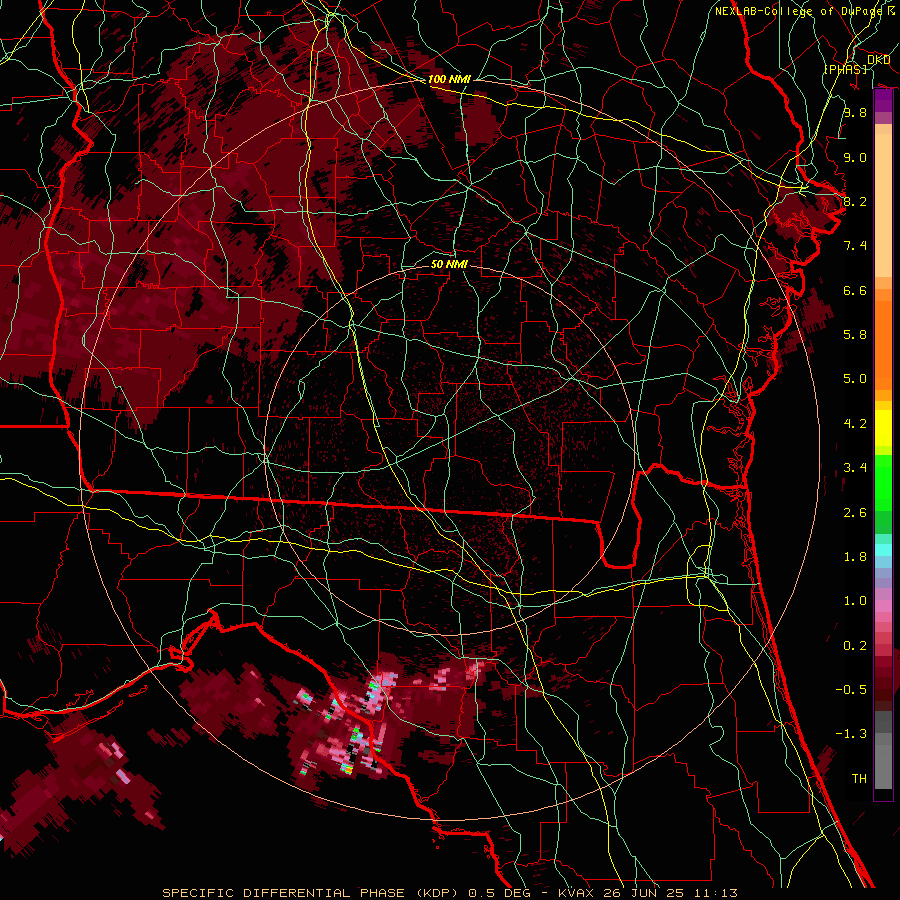The height and width of the screenshot is (900, 900).
Task: Select the DKD product label above legend
Action: (878, 60)
